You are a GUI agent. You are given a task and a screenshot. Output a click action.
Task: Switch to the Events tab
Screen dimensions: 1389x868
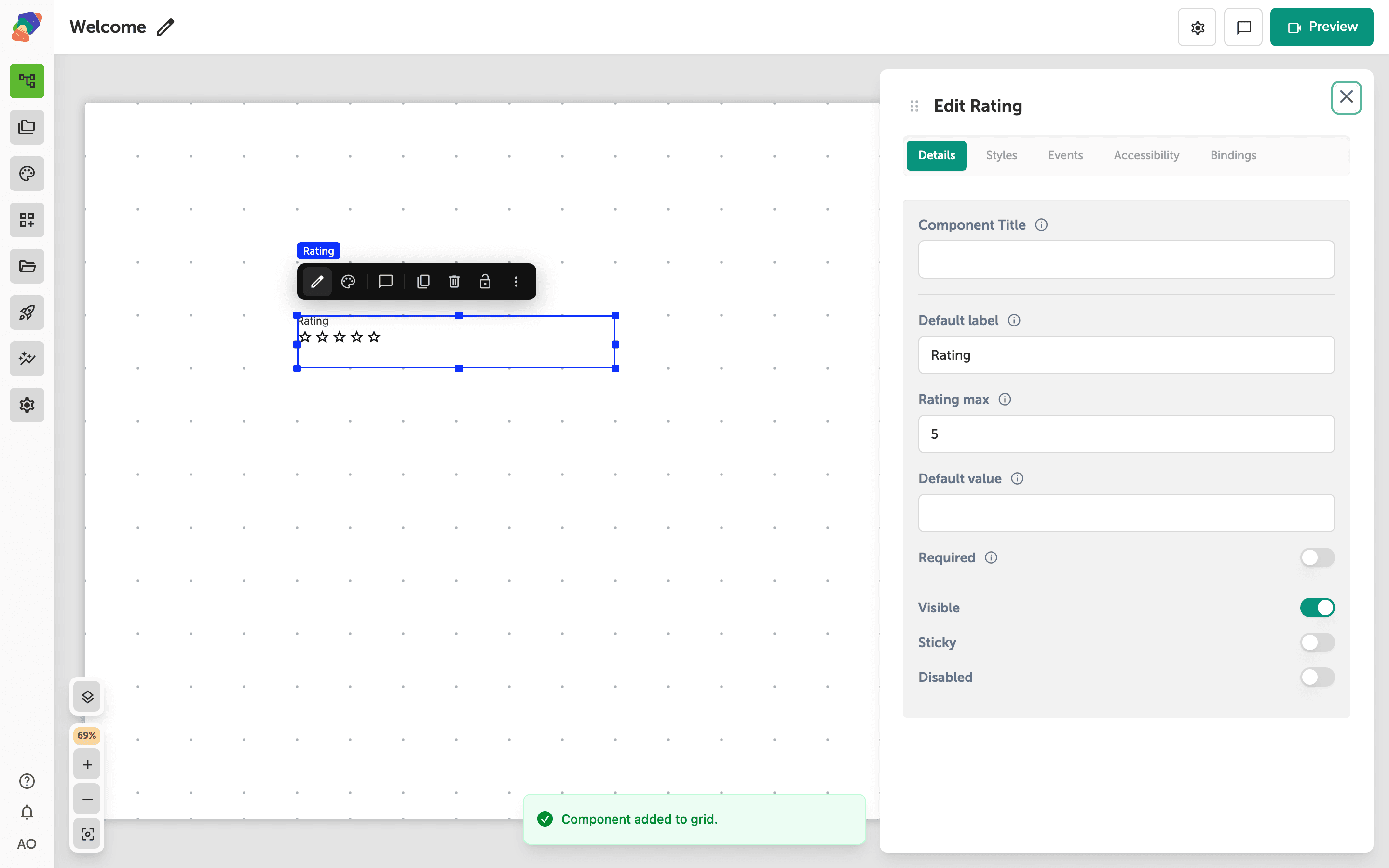(1065, 155)
